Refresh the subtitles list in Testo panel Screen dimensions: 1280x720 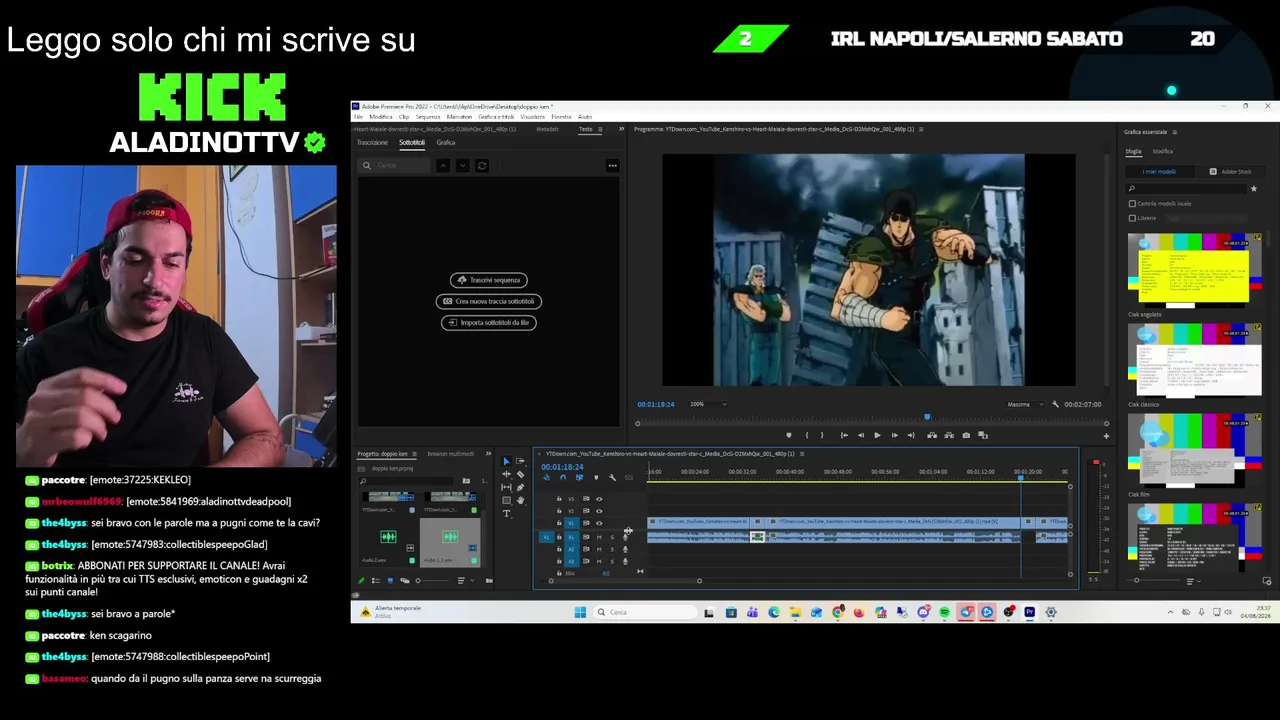point(482,165)
